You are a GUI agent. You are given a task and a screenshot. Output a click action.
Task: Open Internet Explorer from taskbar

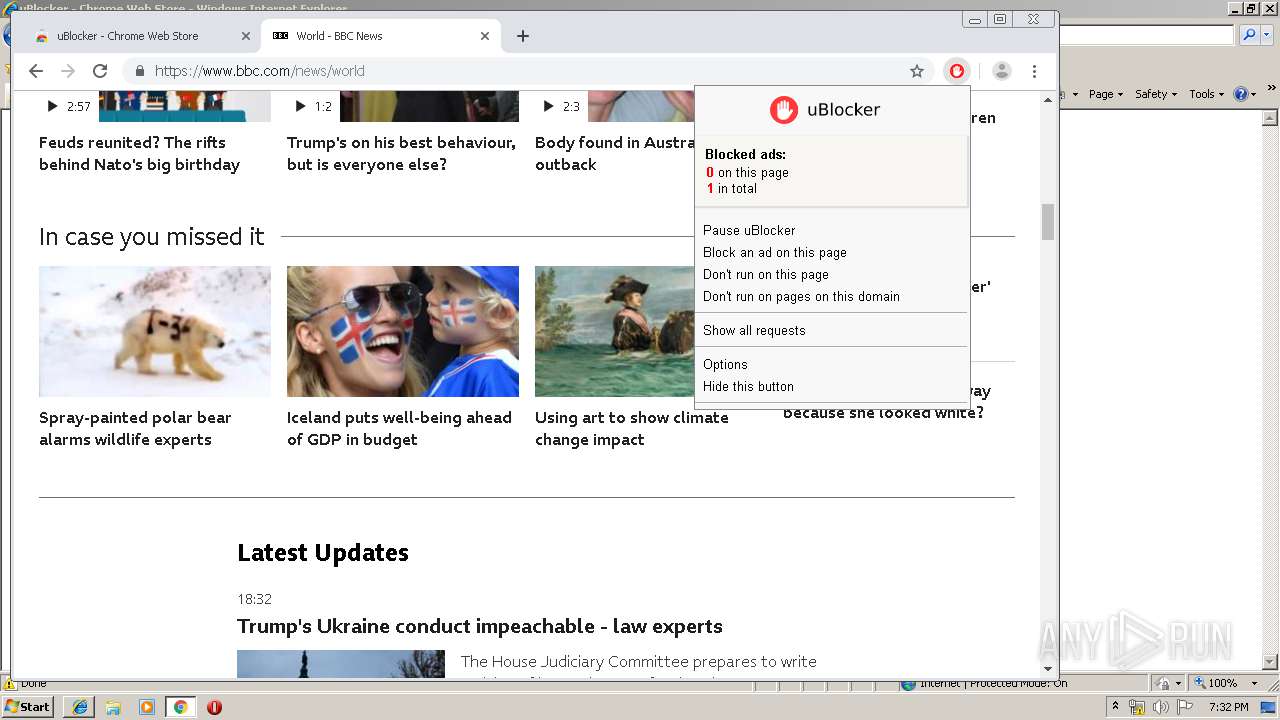click(79, 707)
